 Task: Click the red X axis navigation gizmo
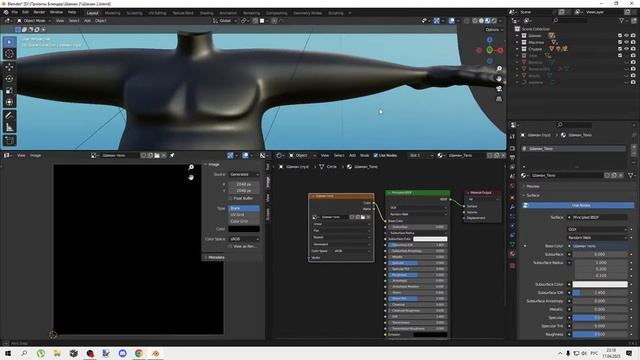(500, 50)
